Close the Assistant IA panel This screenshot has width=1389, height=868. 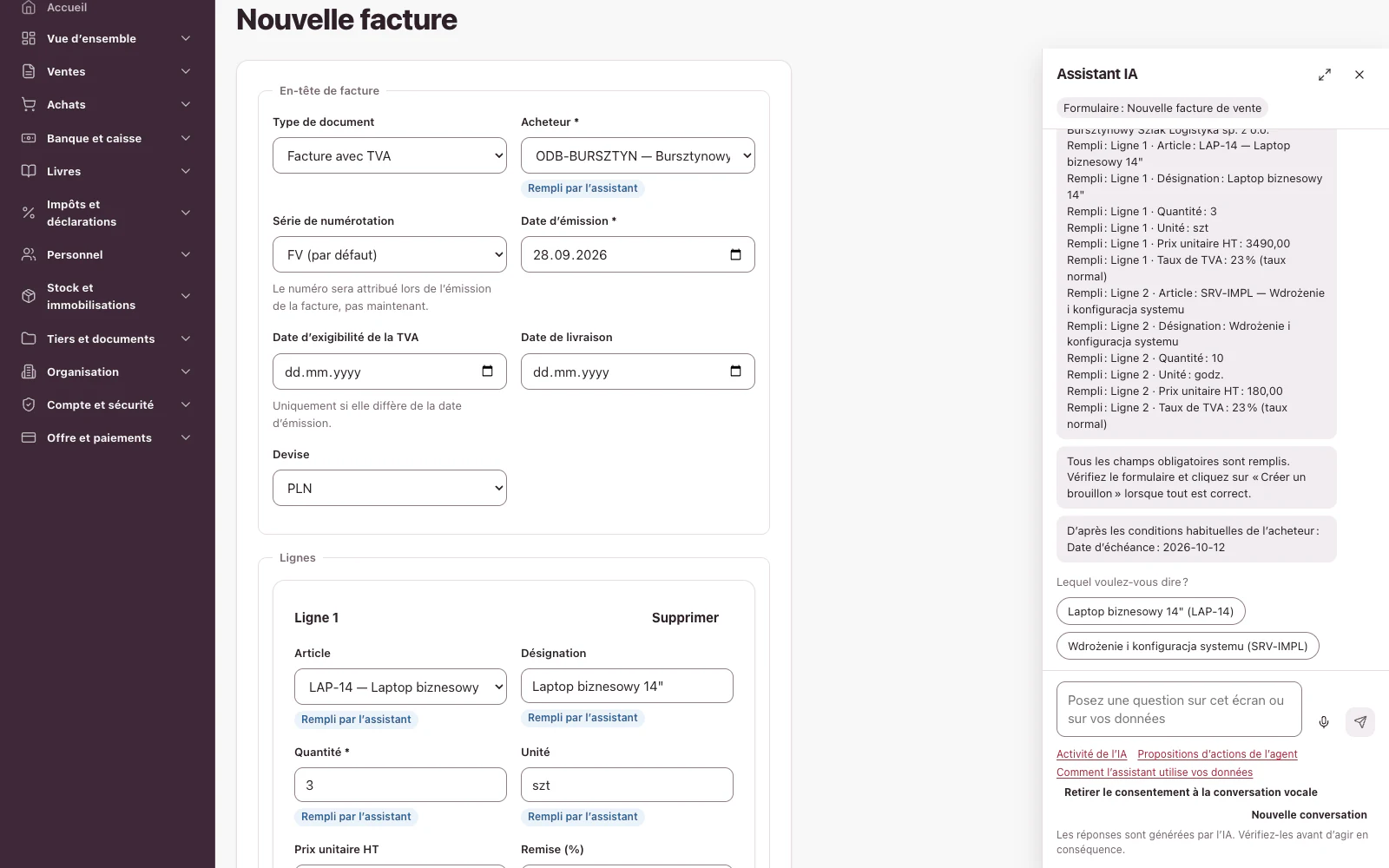pyautogui.click(x=1359, y=75)
